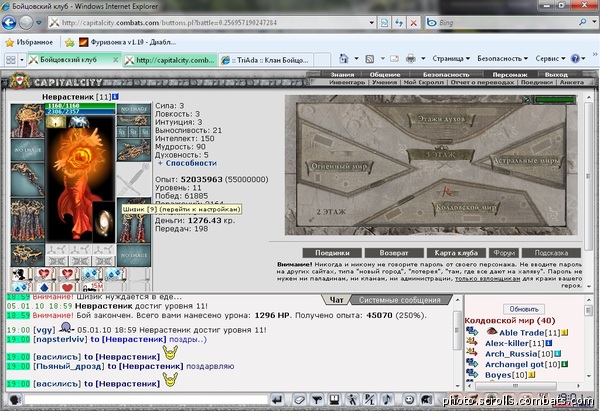Image resolution: width=600 pixels, height=411 pixels.
Task: Open the Персонаж game menu
Action: pos(510,74)
